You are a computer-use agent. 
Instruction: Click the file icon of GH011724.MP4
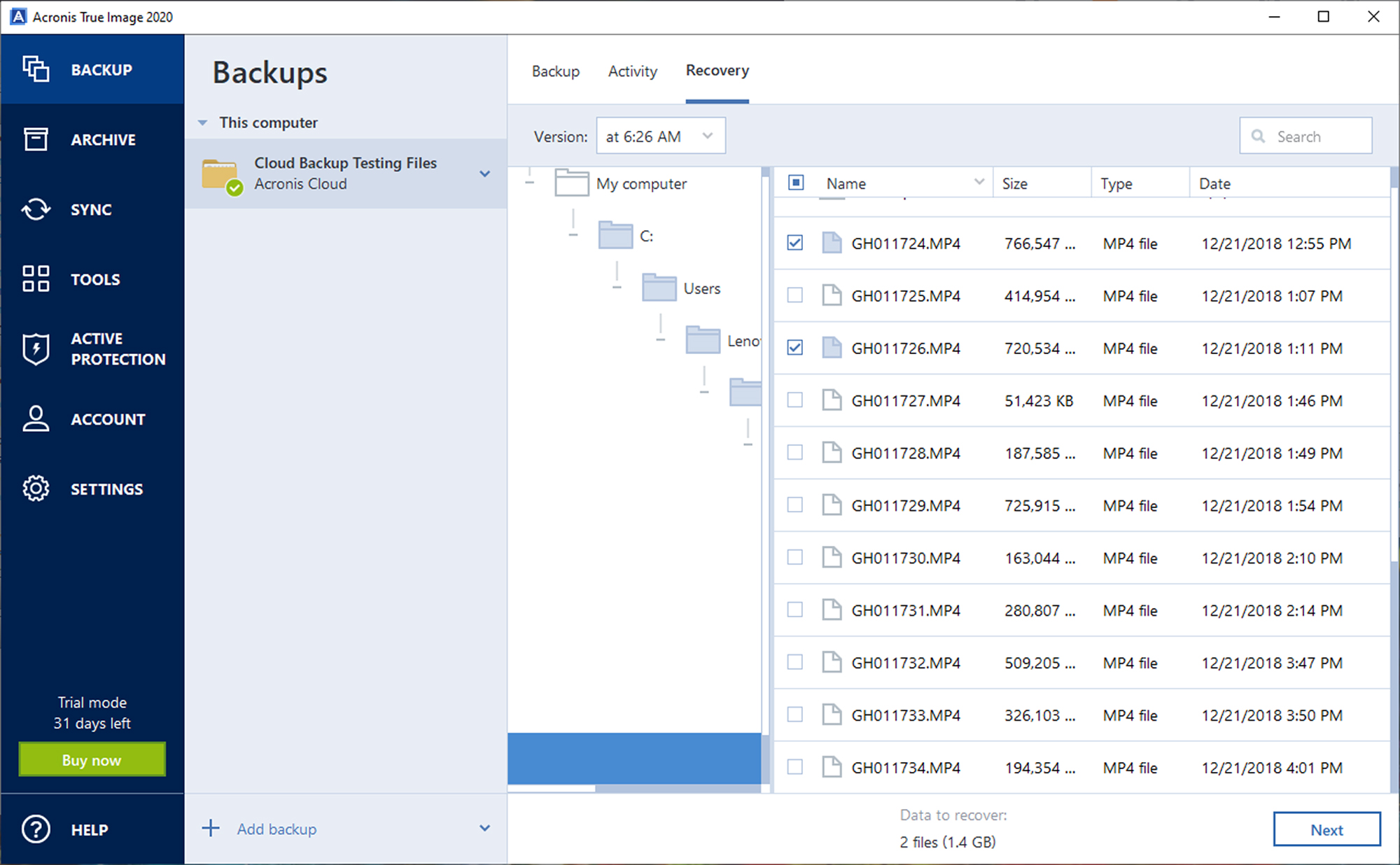pos(832,243)
